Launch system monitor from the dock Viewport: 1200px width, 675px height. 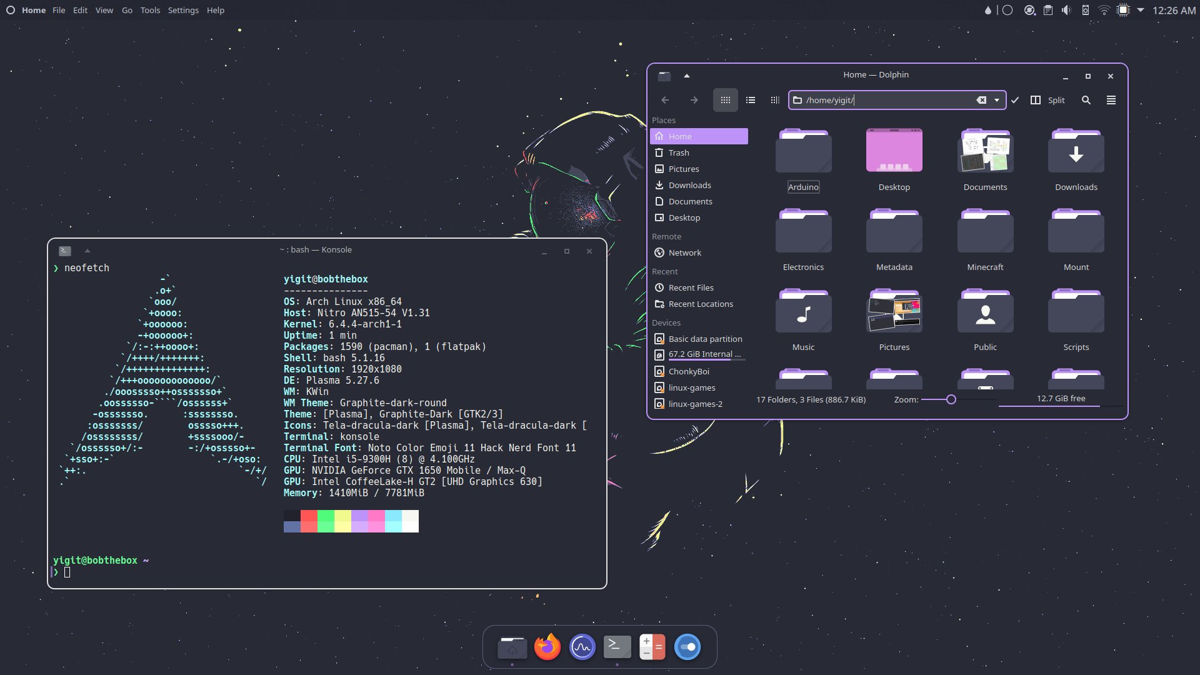tap(582, 647)
